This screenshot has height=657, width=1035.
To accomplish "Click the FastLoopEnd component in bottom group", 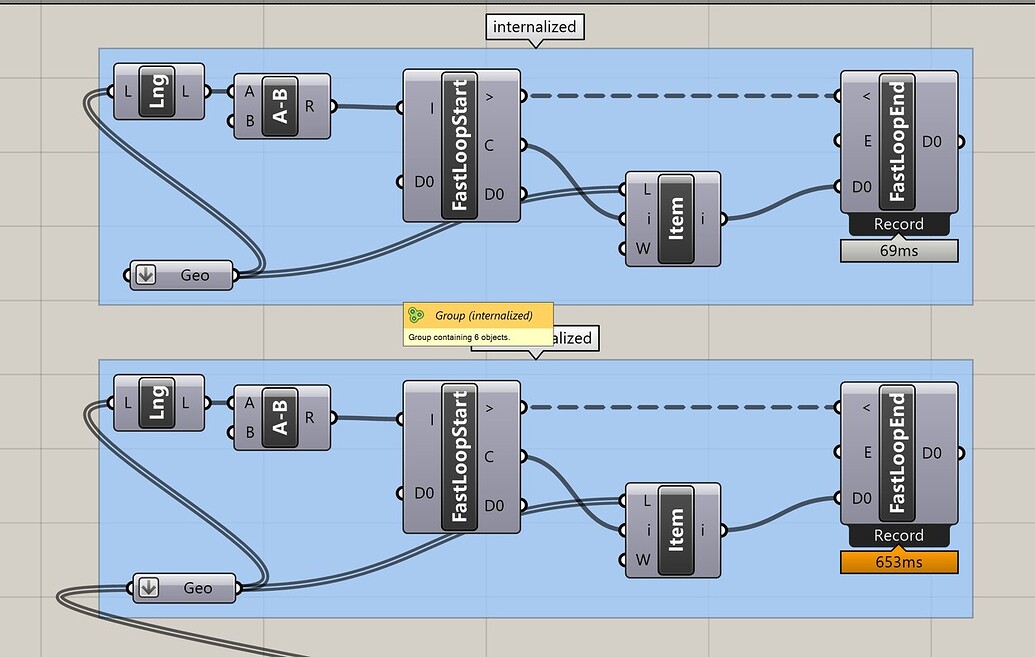I will 899,453.
